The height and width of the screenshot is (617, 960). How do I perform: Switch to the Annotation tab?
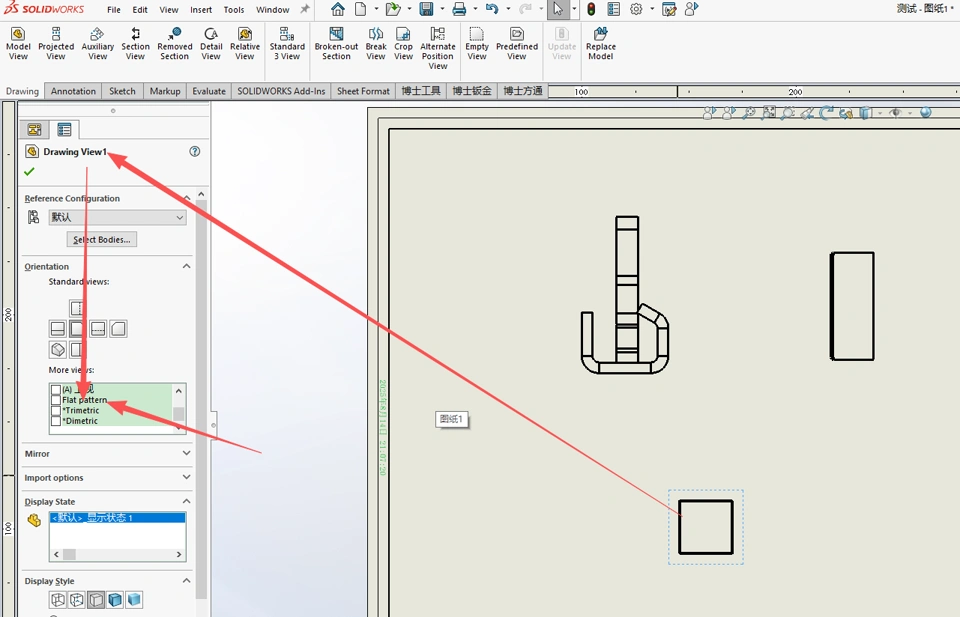73,91
